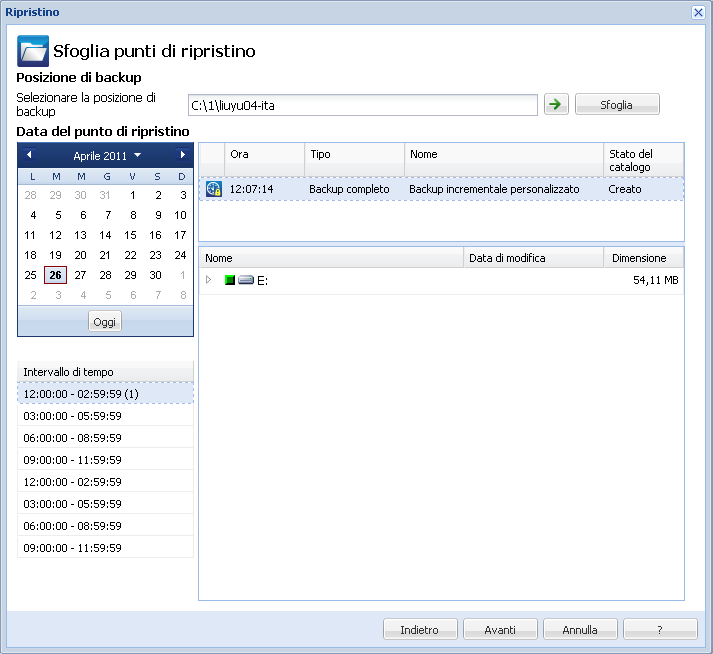Go to next month in calendar

click(182, 155)
